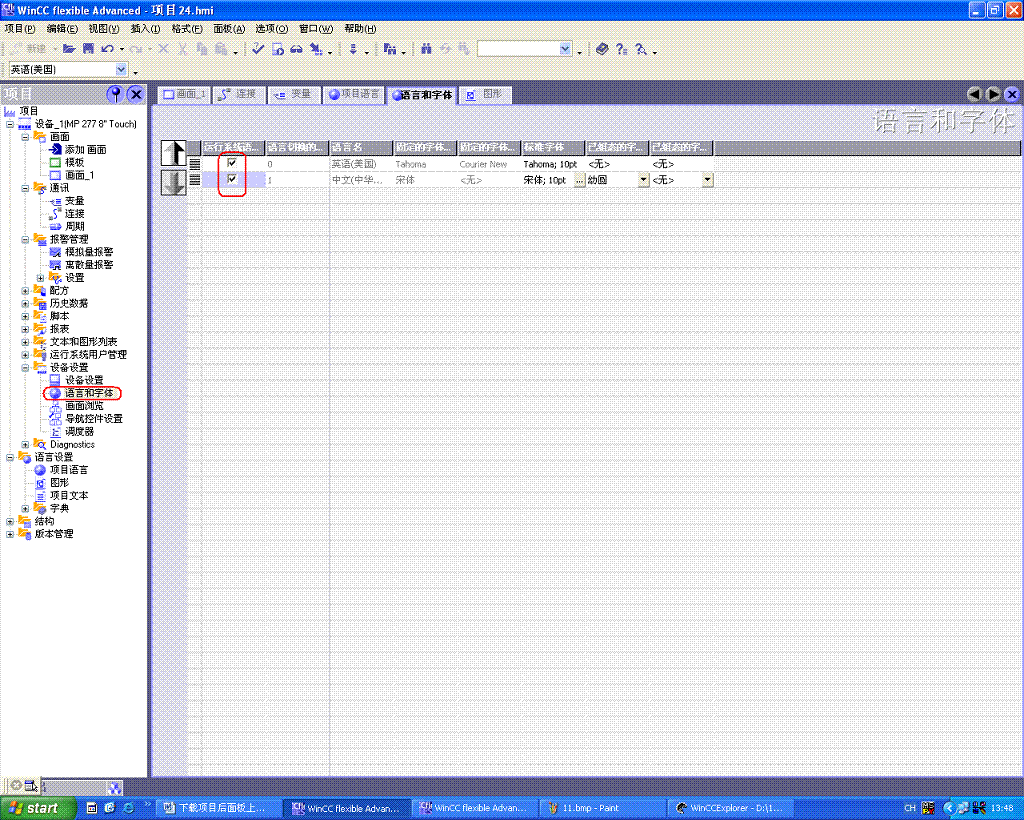Click the 标准字体 column header
The width and height of the screenshot is (1024, 820).
pos(553,148)
